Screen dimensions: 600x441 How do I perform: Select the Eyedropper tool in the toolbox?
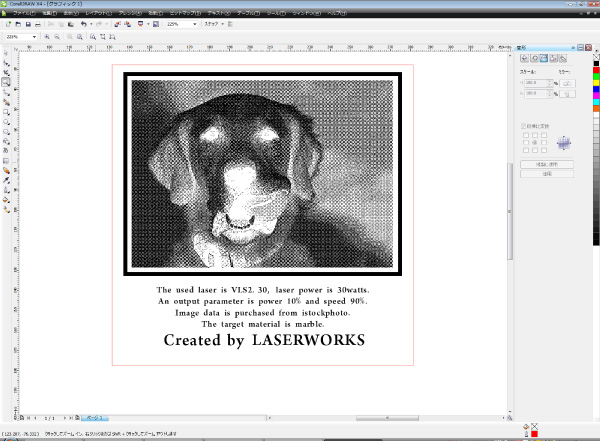pyautogui.click(x=6, y=180)
